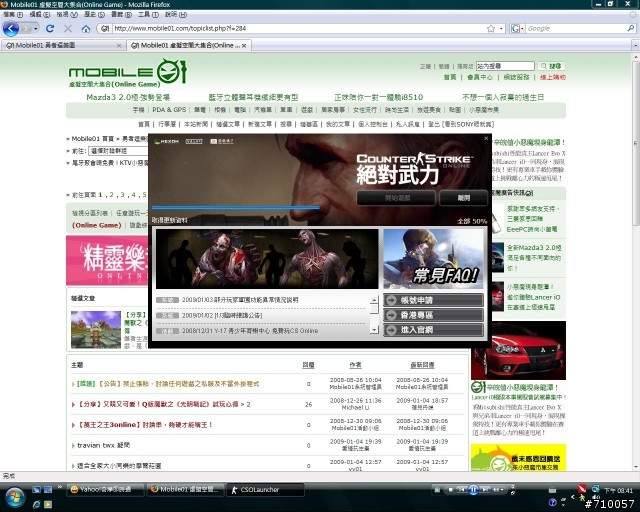640x512 pixels.
Task: Bookmark this page with the star icon
Action: click(x=491, y=29)
